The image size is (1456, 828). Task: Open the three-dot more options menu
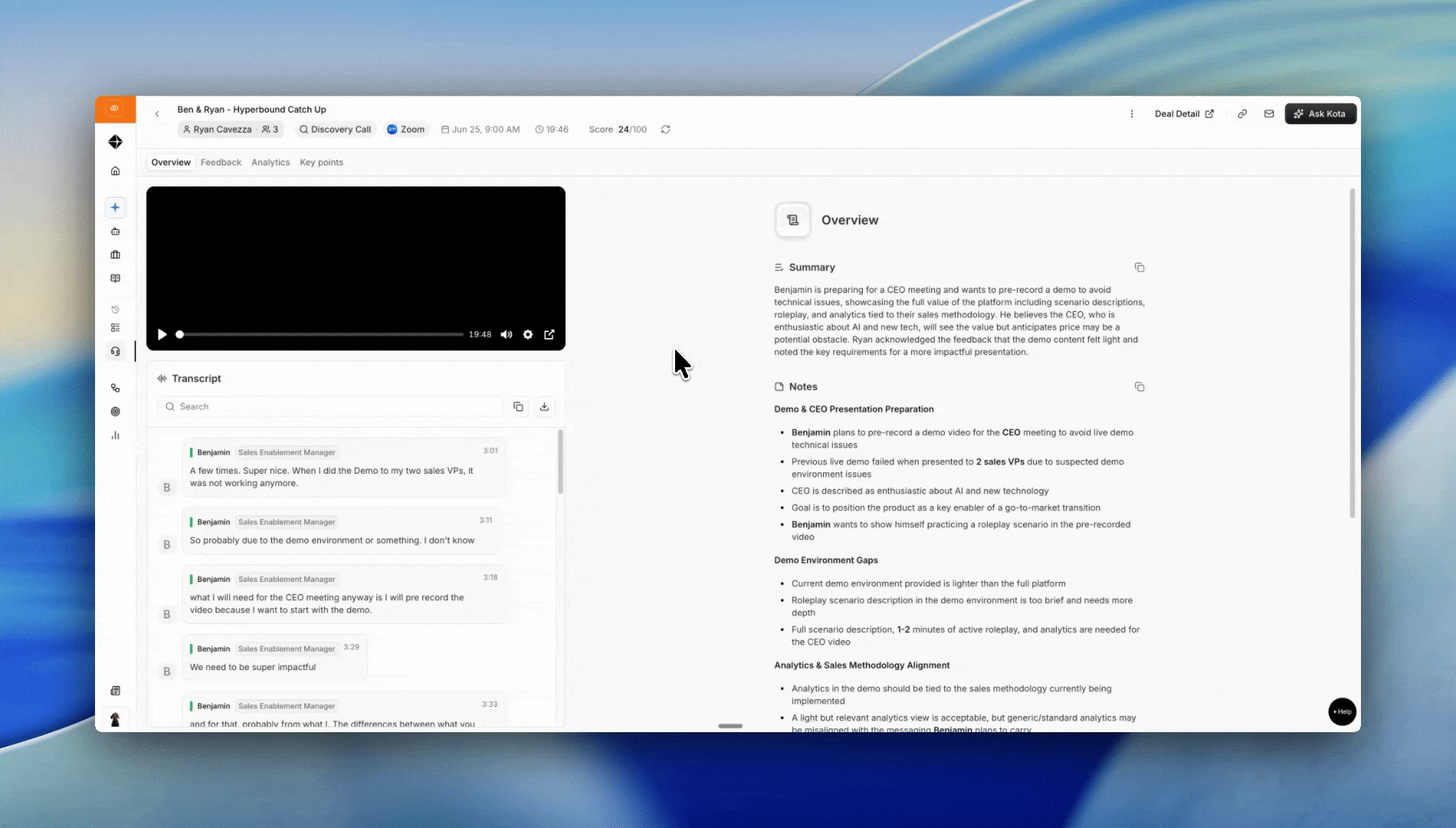tap(1132, 113)
